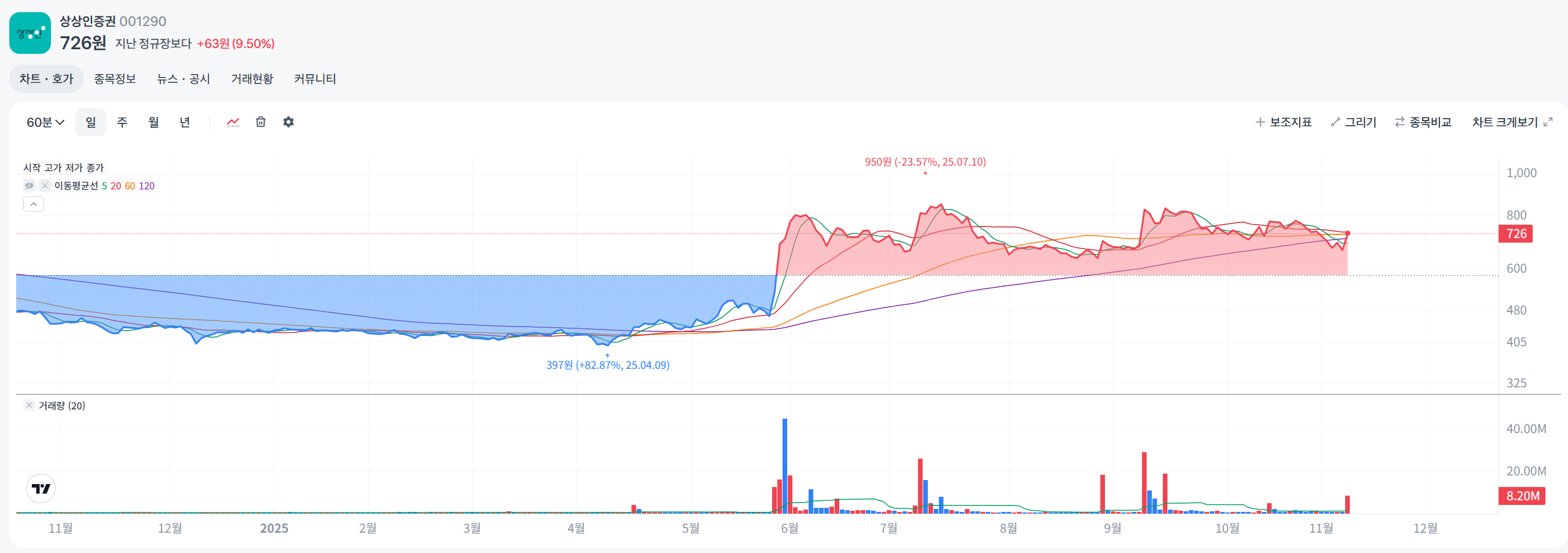
Task: Click the 이동평균선 indicator label
Action: 76,186
